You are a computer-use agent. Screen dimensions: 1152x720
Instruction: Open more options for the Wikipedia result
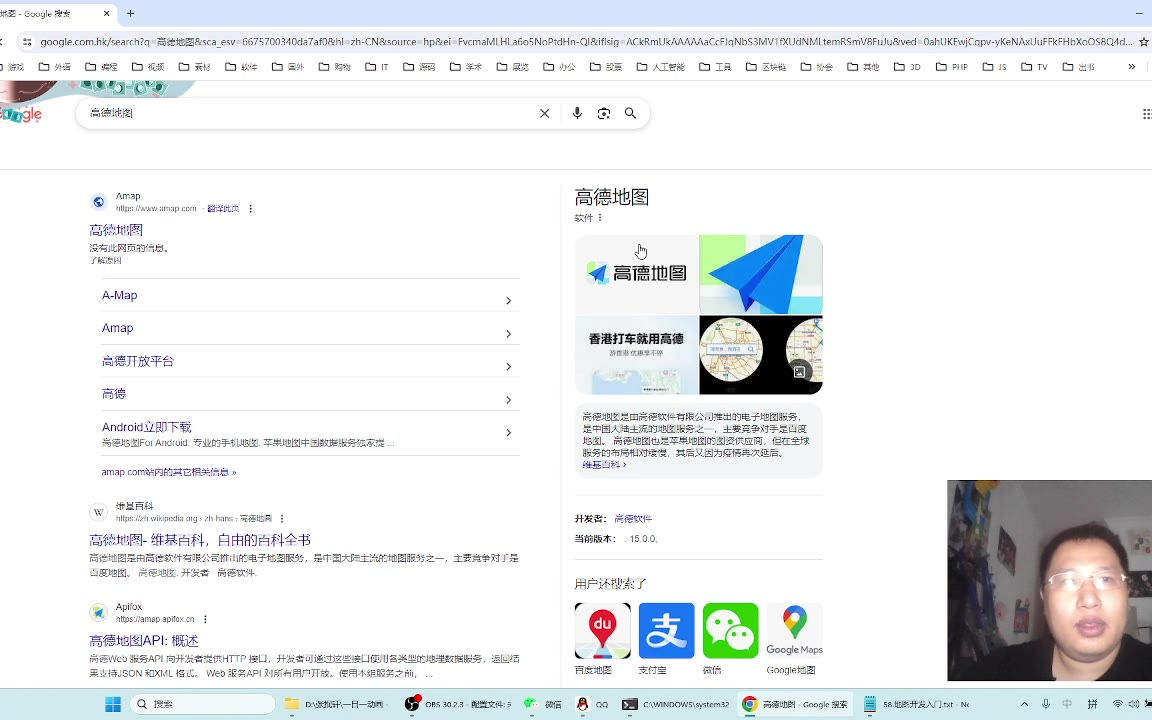click(281, 519)
